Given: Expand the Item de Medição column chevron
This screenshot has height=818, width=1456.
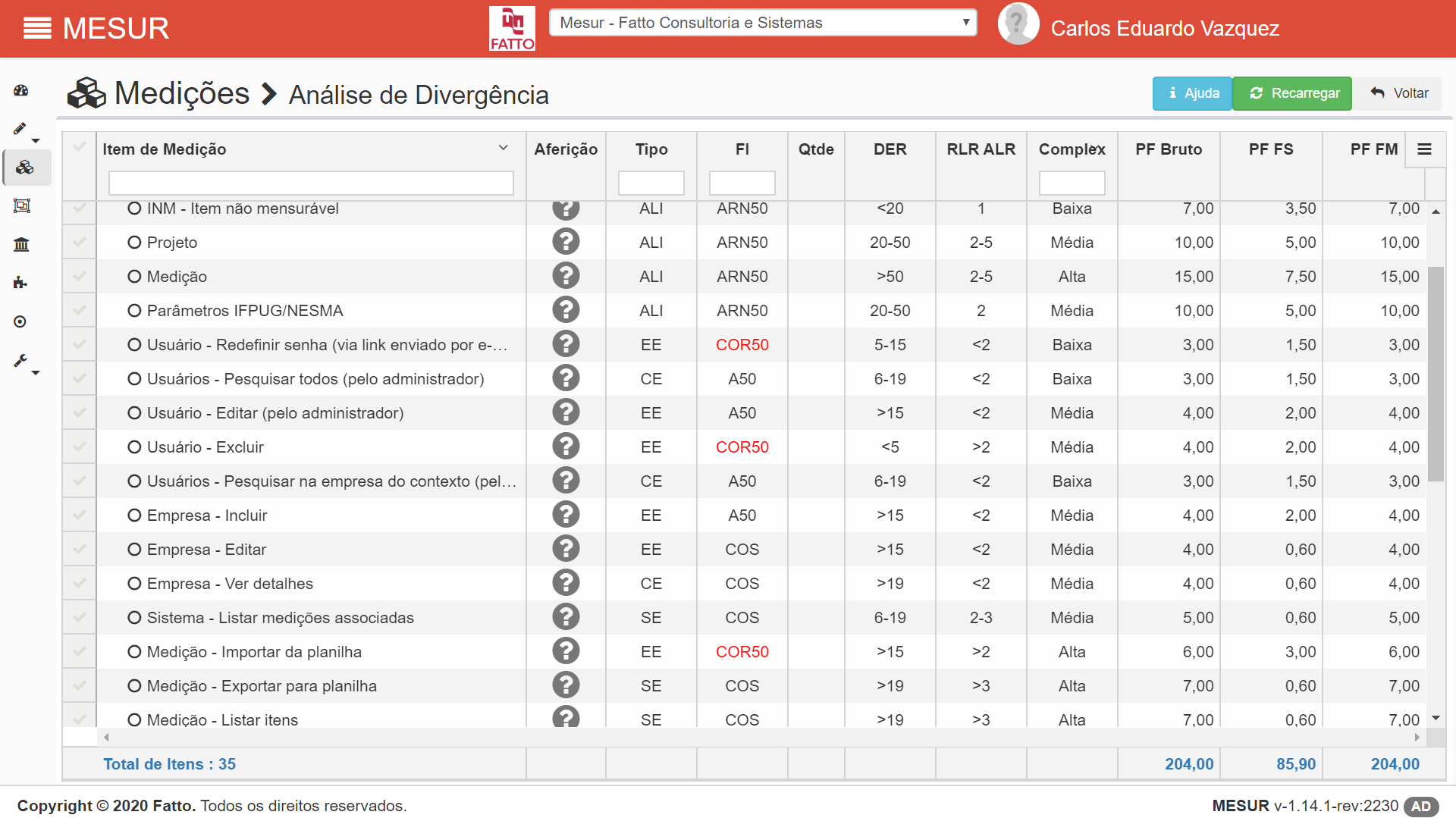Looking at the screenshot, I should tap(504, 148).
